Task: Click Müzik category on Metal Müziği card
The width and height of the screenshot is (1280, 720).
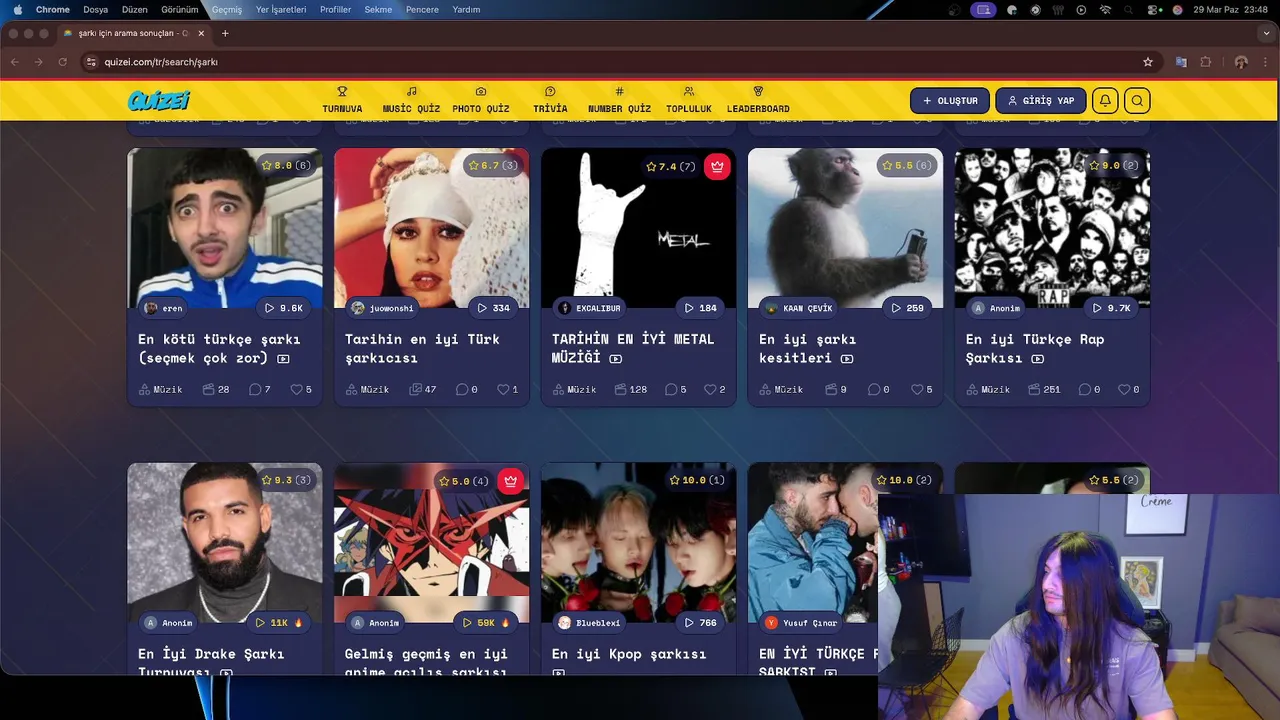Action: click(574, 389)
